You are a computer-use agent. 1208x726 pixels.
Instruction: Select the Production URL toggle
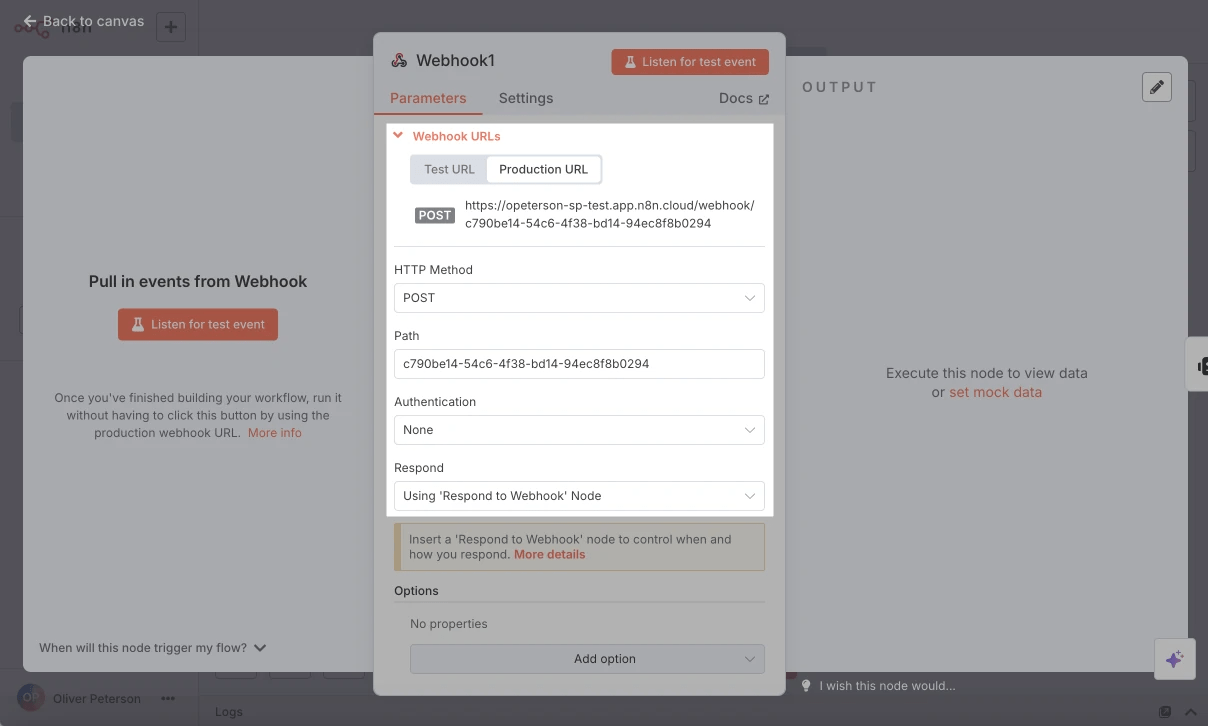pos(544,169)
